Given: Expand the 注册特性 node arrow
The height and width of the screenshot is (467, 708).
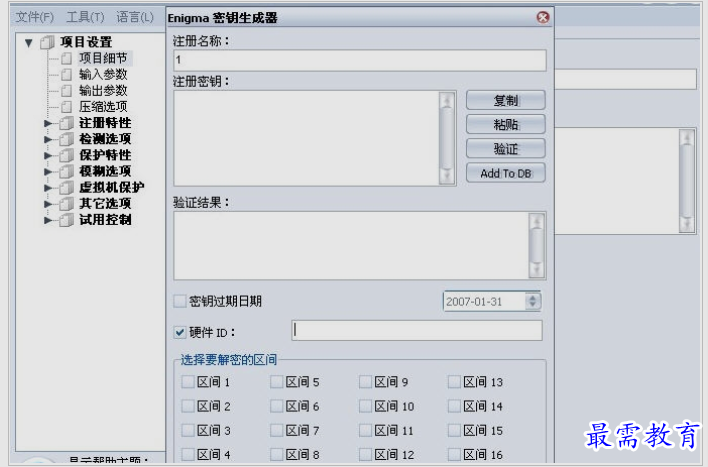Looking at the screenshot, I should tap(48, 123).
